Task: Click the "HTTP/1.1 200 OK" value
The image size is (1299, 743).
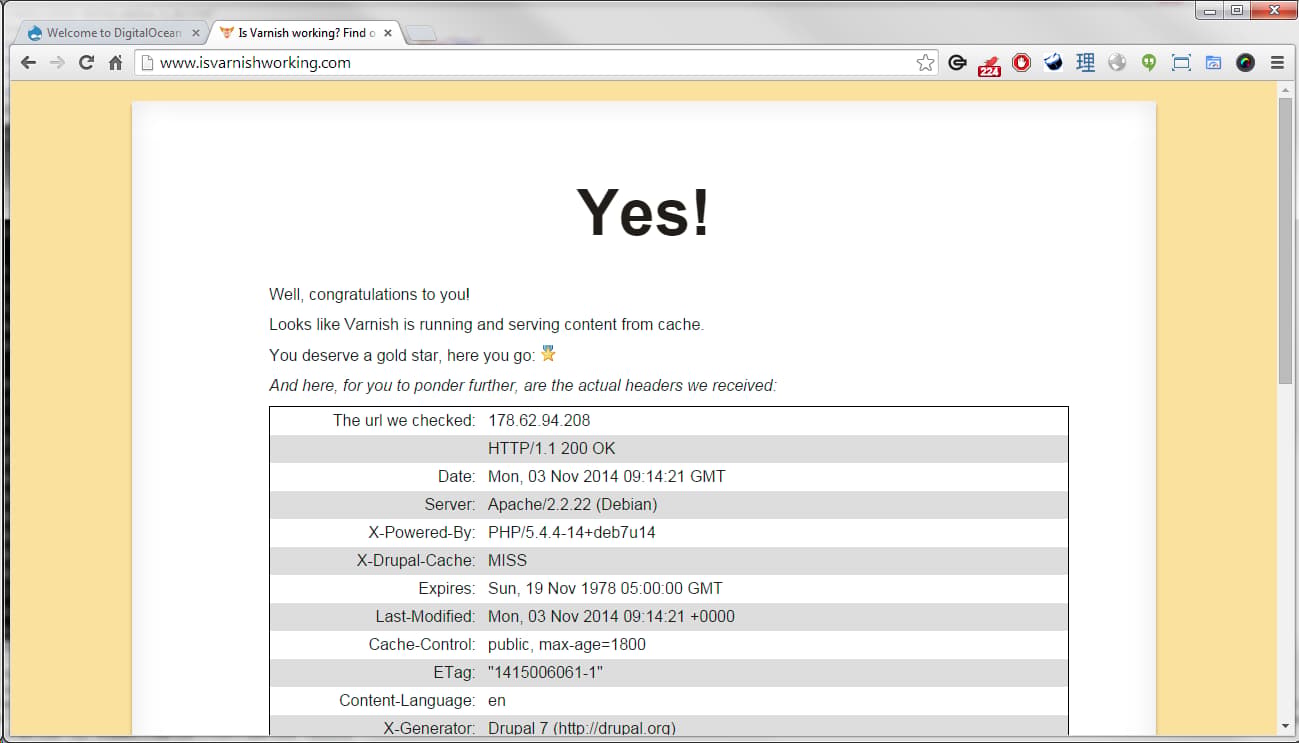Action: click(x=552, y=449)
